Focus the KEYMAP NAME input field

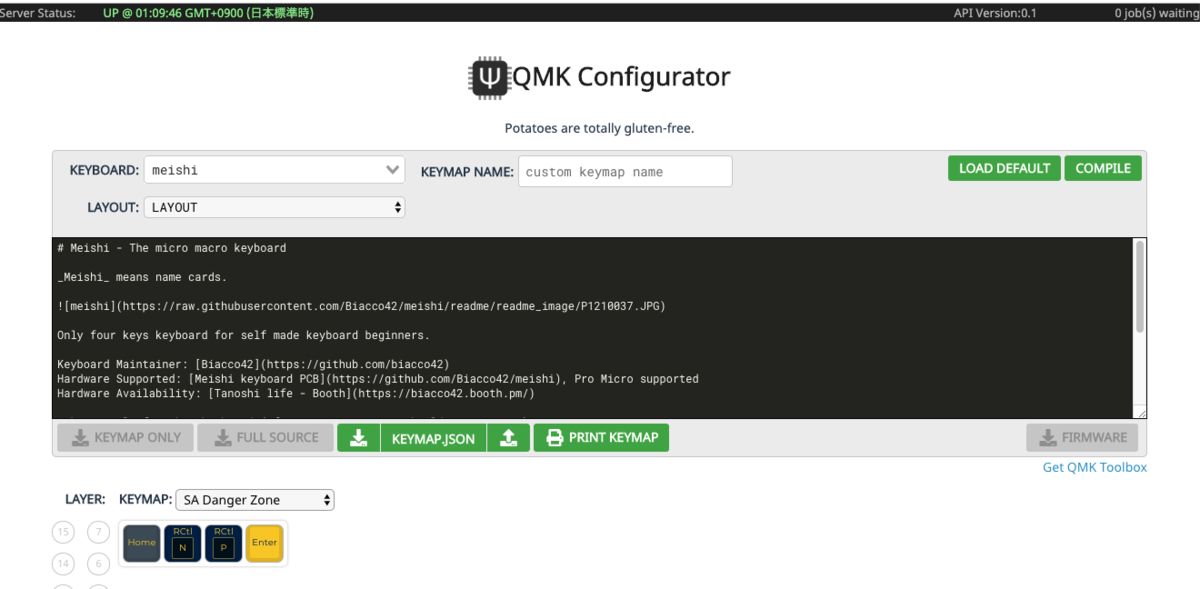pos(625,171)
